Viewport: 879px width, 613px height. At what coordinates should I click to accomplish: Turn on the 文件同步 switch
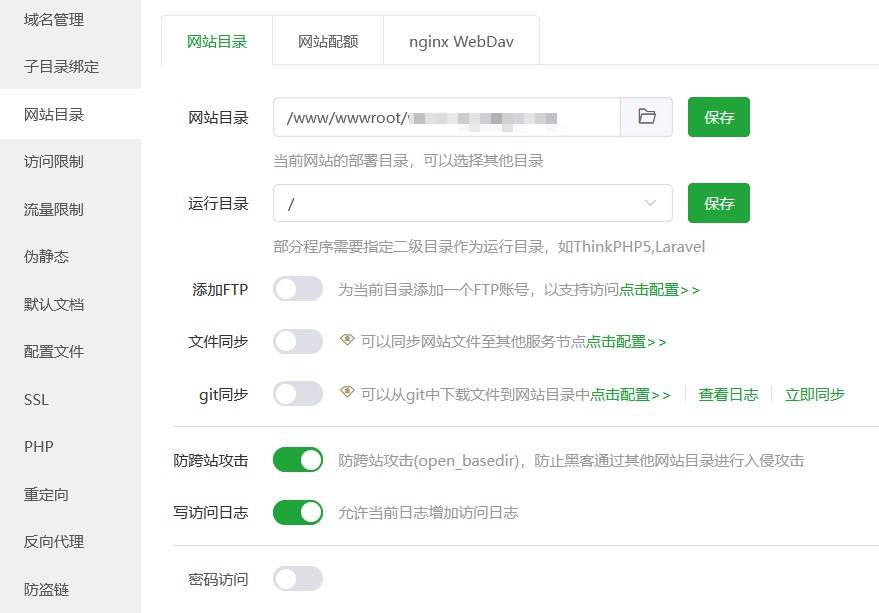298,342
